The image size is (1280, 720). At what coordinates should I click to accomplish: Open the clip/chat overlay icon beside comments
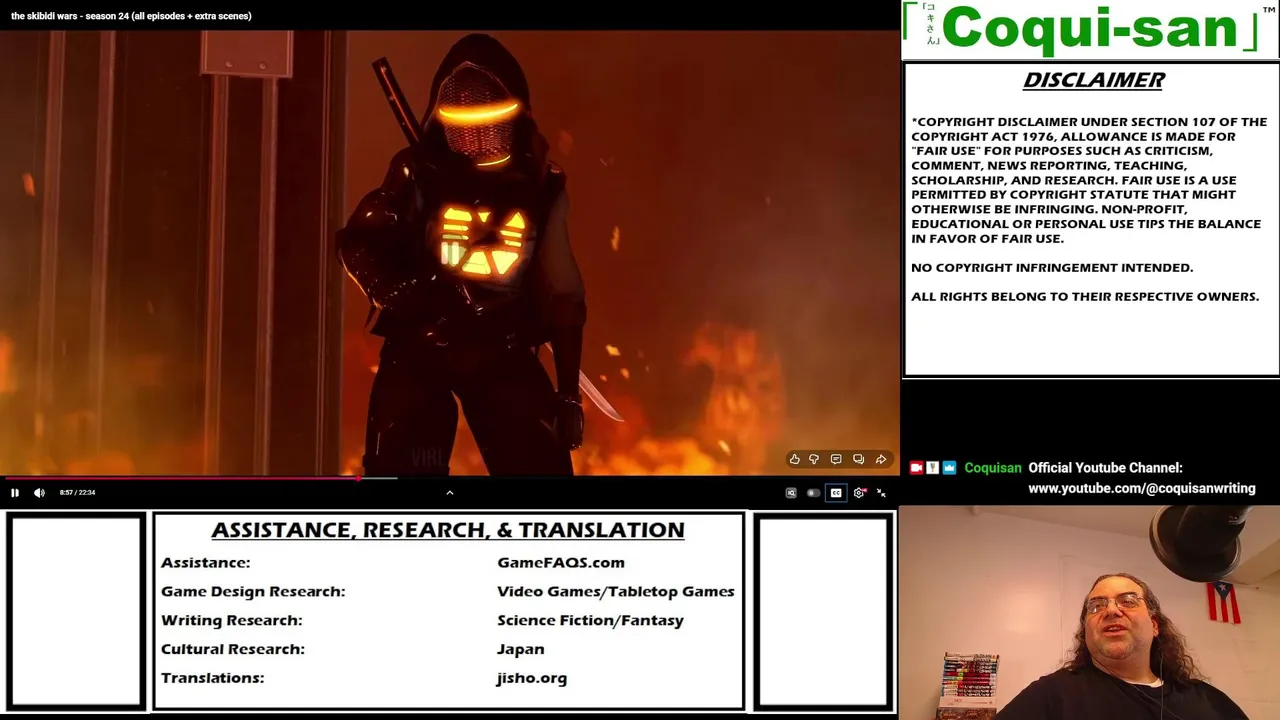pos(858,459)
